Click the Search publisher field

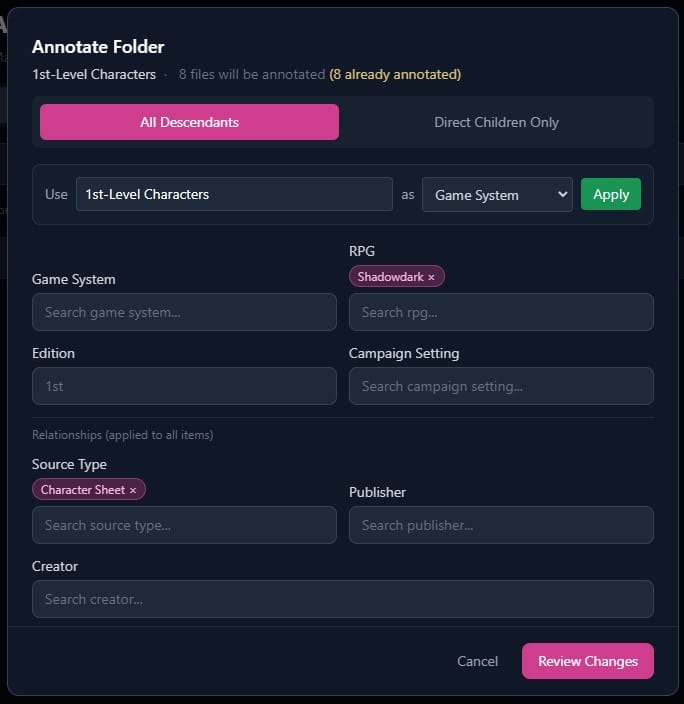[501, 525]
